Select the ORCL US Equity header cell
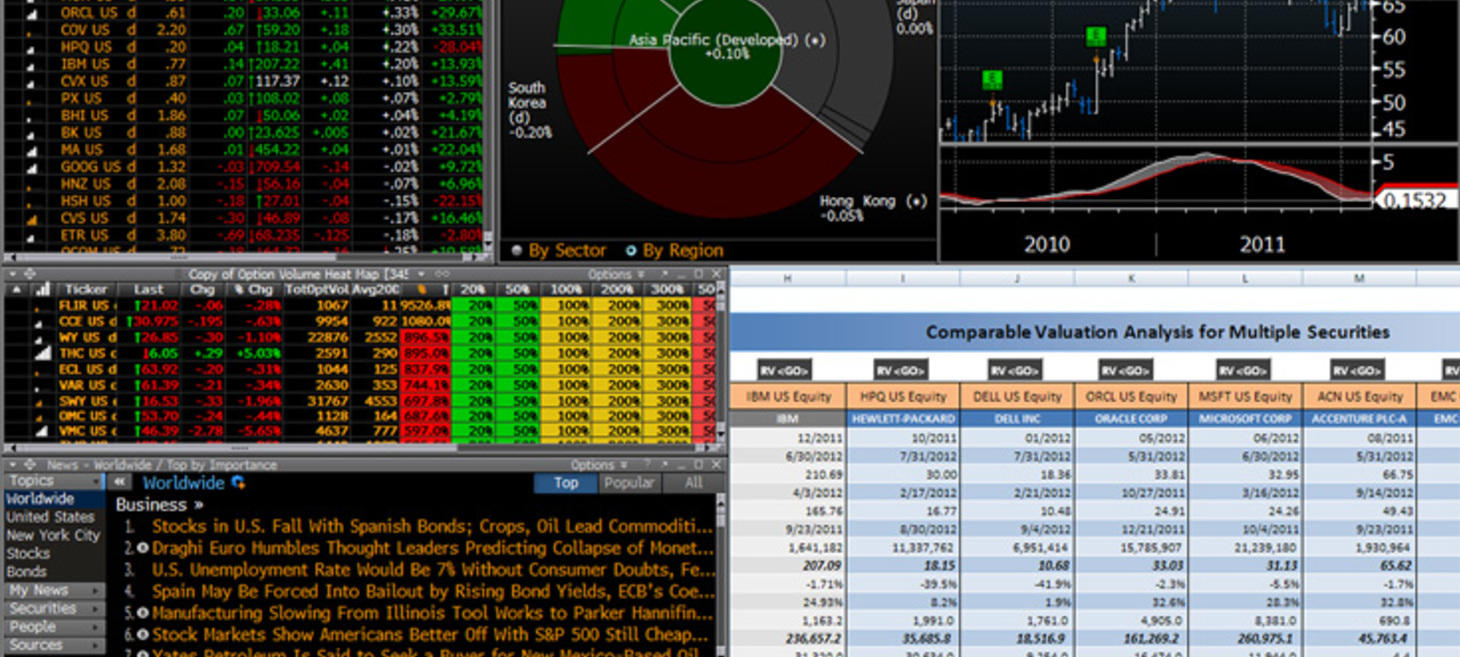This screenshot has height=657, width=1460. pyautogui.click(x=1132, y=397)
